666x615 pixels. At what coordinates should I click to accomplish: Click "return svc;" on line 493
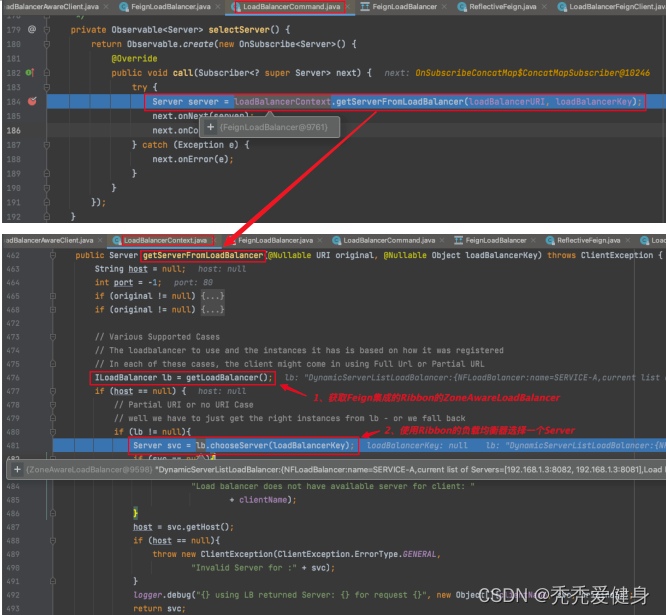click(159, 609)
